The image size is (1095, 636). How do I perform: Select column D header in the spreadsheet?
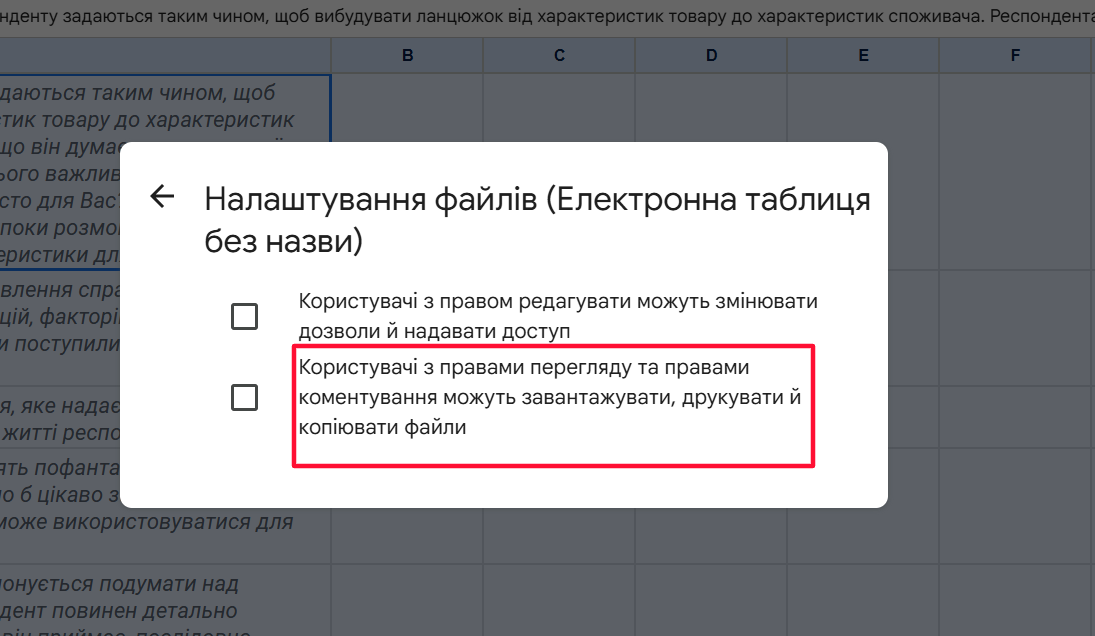click(x=711, y=55)
